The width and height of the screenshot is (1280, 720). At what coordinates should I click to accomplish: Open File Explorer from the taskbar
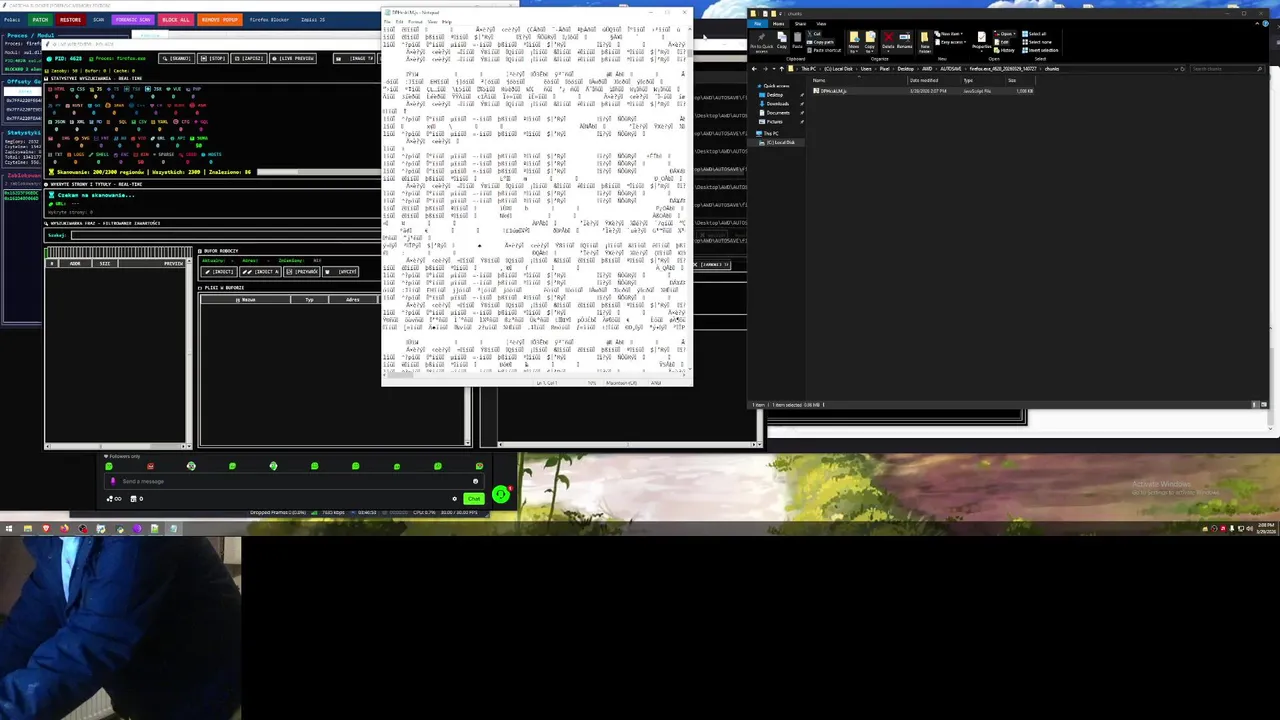tap(28, 528)
